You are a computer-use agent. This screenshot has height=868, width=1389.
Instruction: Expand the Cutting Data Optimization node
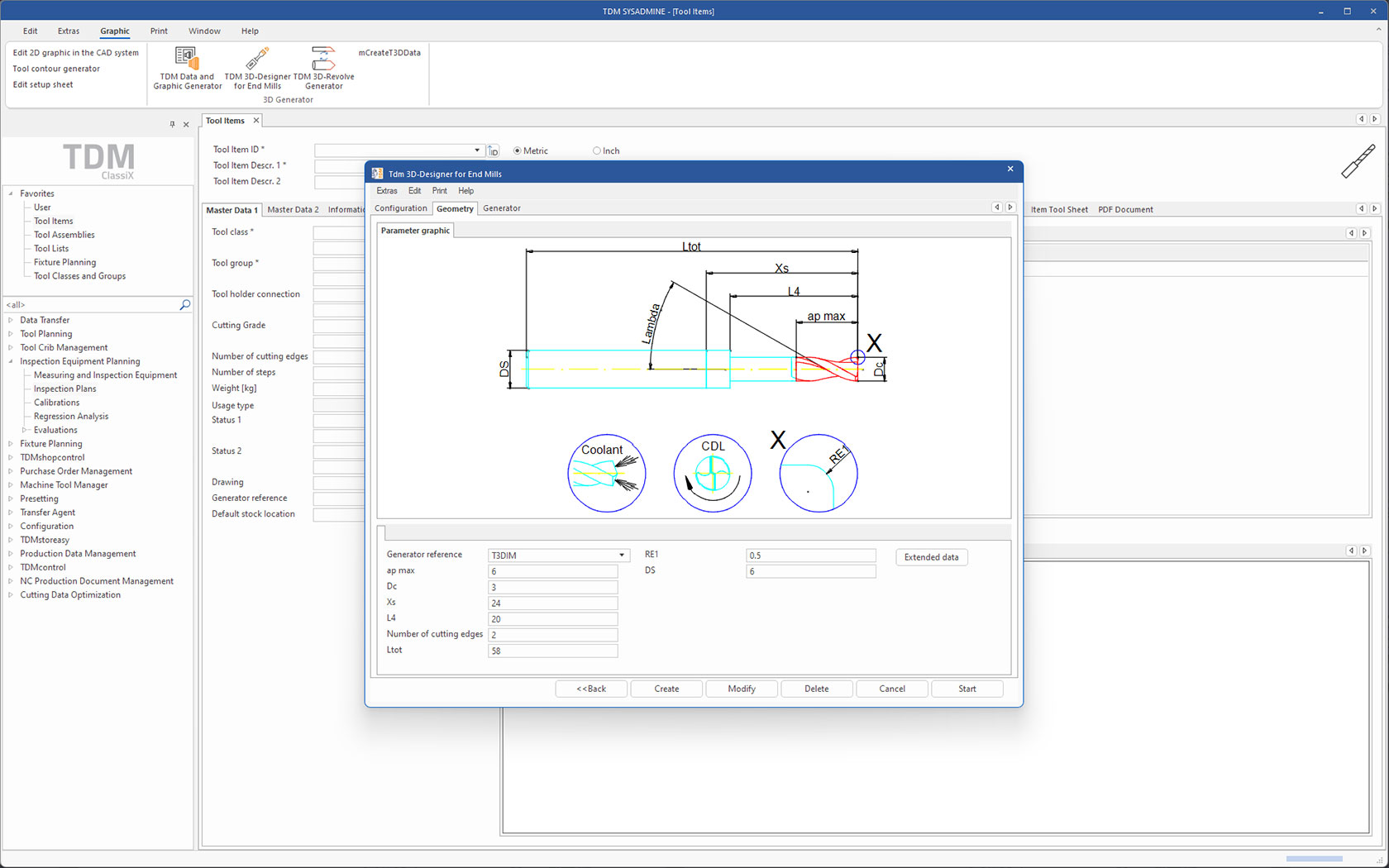[11, 595]
